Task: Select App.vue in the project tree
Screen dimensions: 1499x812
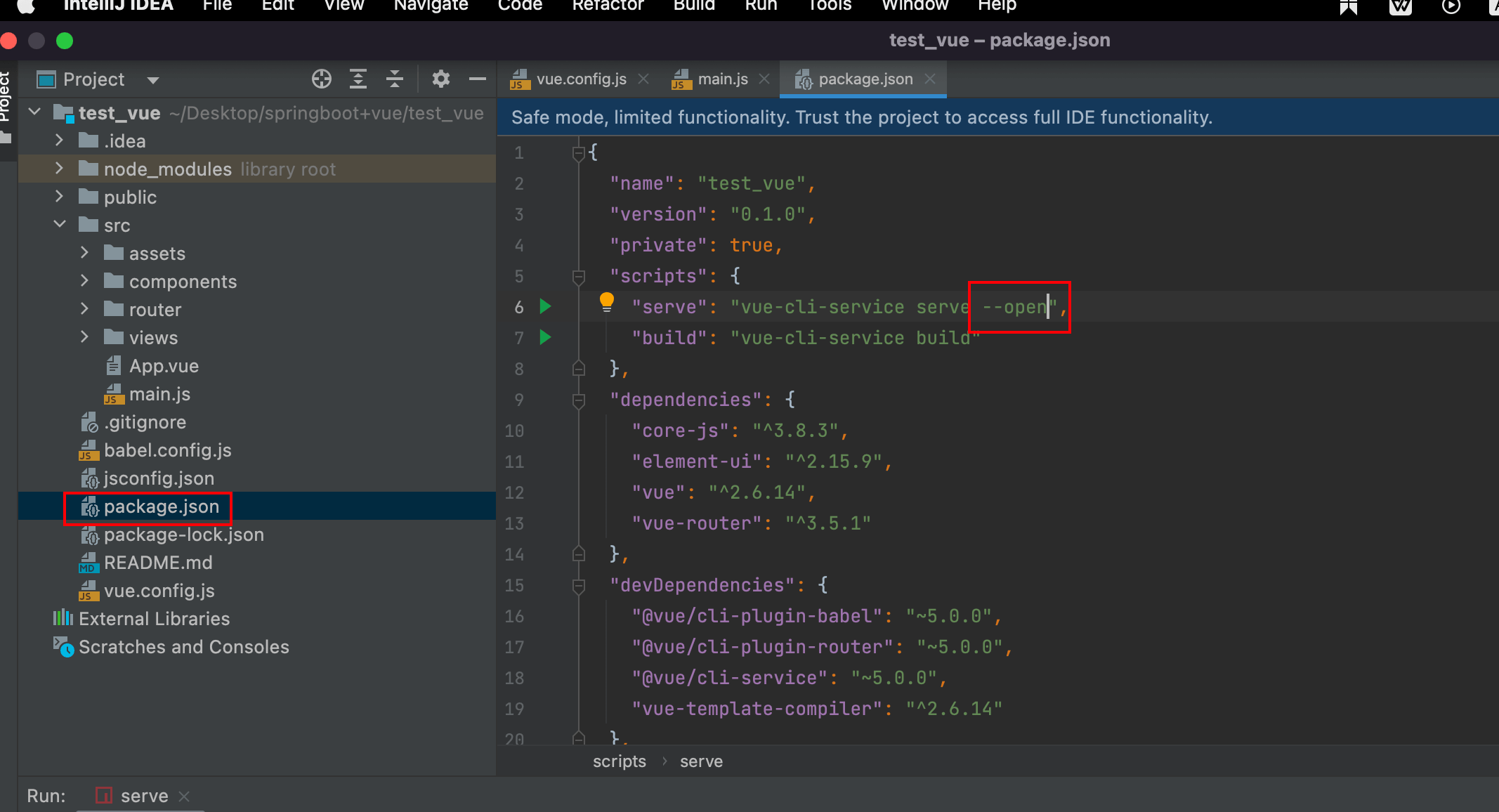Action: tap(163, 366)
